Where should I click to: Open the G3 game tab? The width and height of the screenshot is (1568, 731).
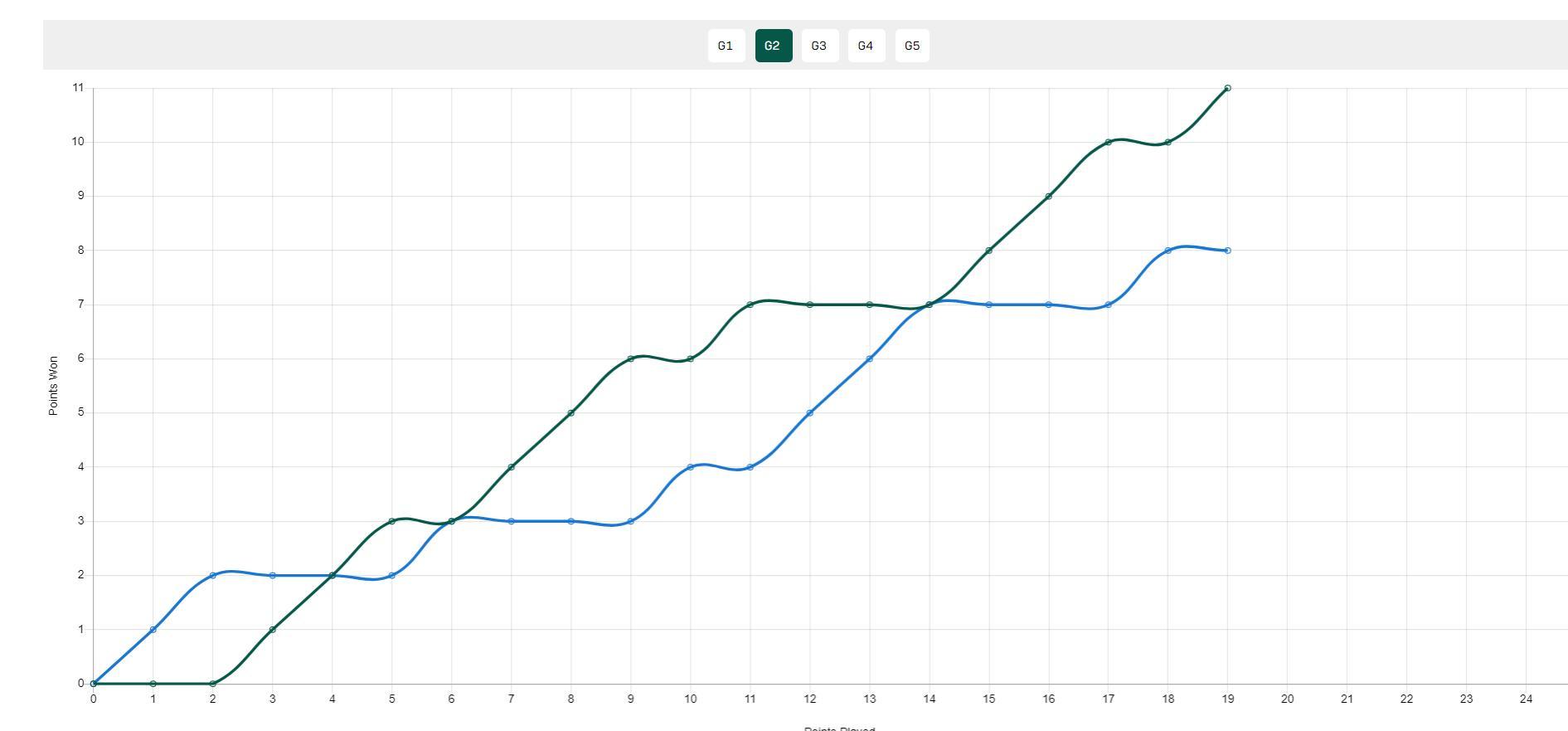pos(819,46)
